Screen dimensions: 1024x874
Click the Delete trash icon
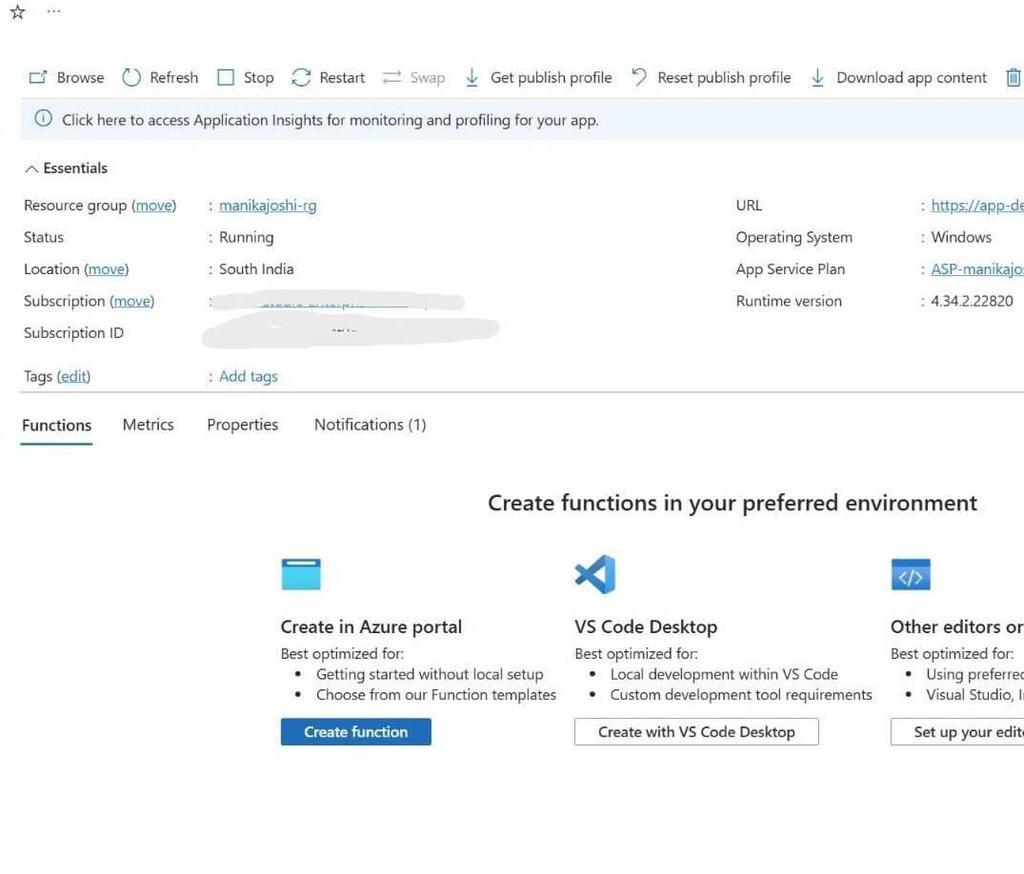pos(1013,78)
